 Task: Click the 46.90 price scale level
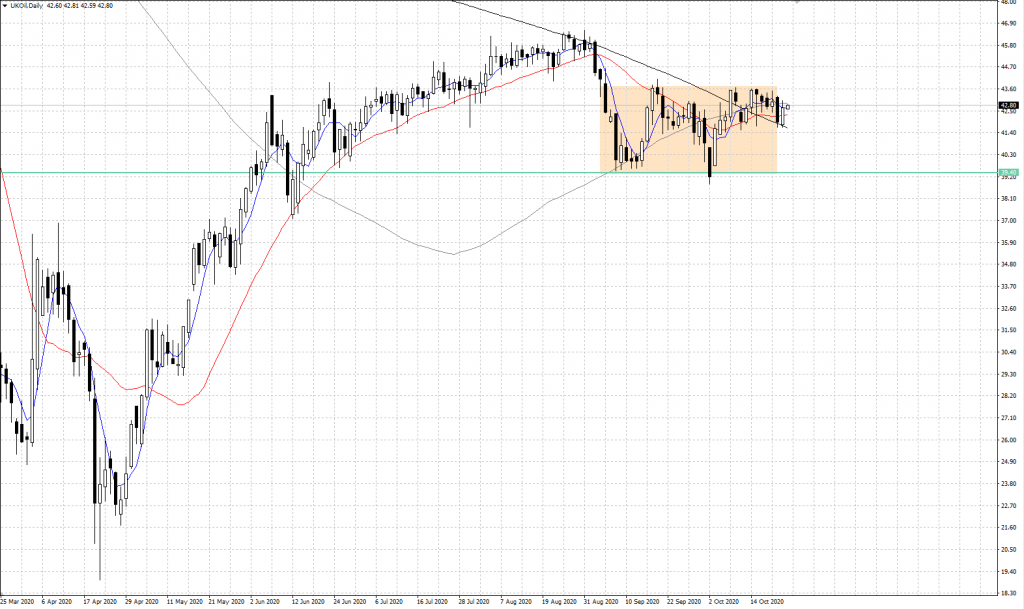coord(1008,22)
